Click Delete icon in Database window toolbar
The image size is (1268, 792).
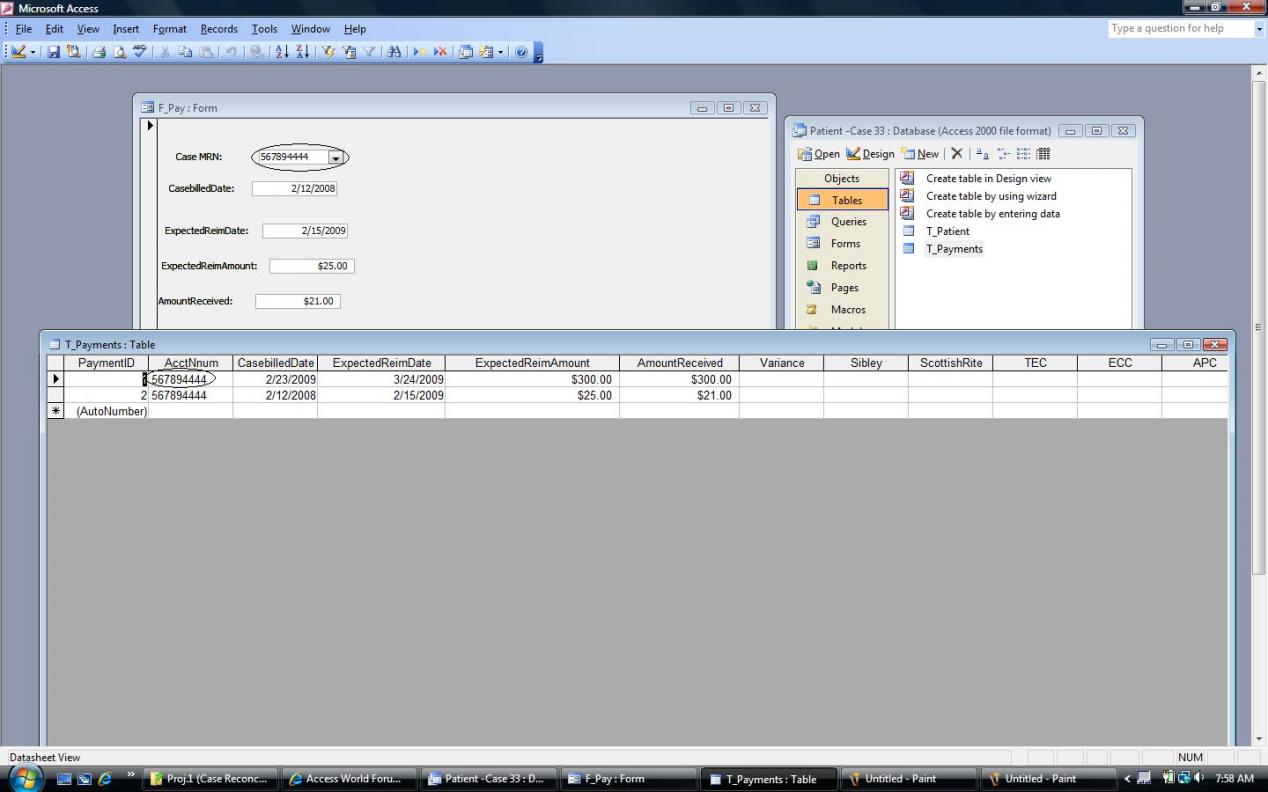pyautogui.click(x=957, y=154)
